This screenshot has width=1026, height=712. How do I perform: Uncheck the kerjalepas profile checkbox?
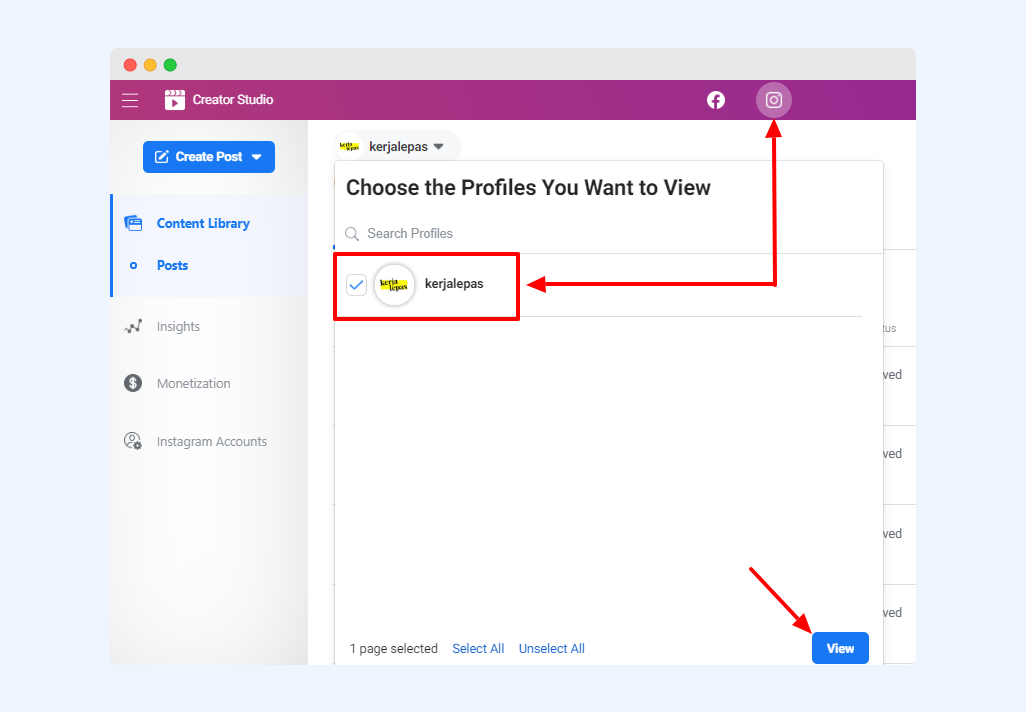pos(357,285)
